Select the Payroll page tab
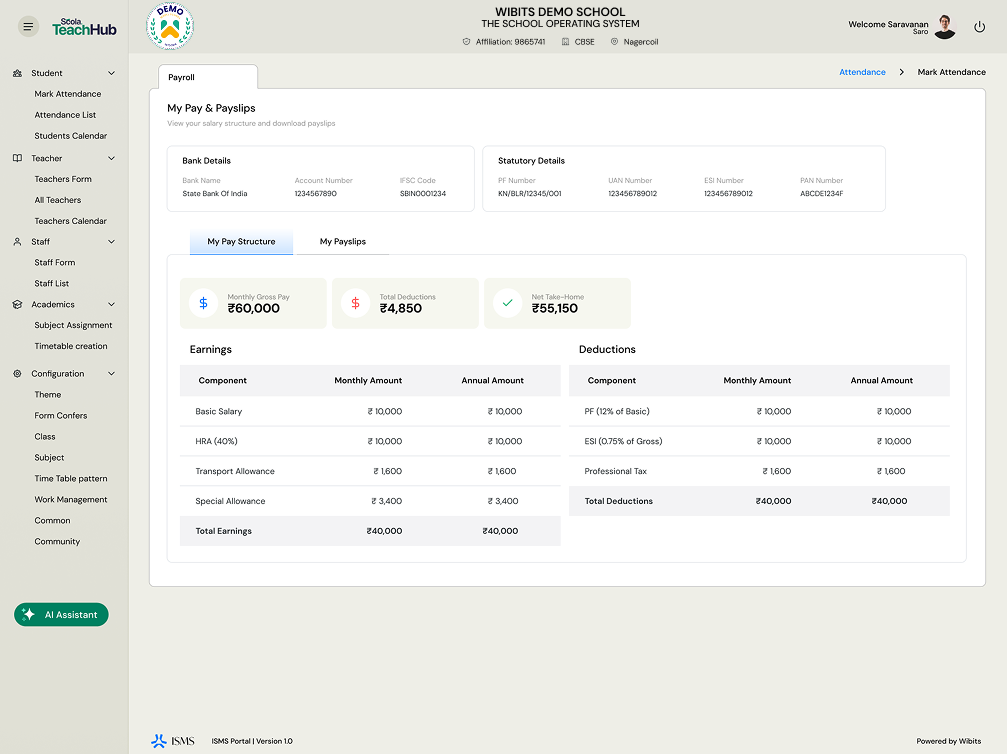 (207, 77)
